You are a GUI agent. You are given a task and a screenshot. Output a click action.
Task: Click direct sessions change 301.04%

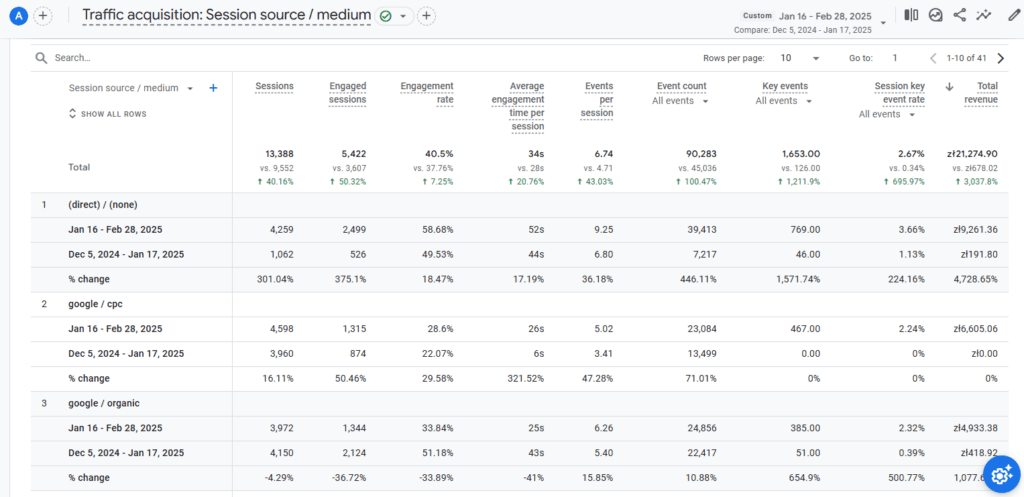276,280
